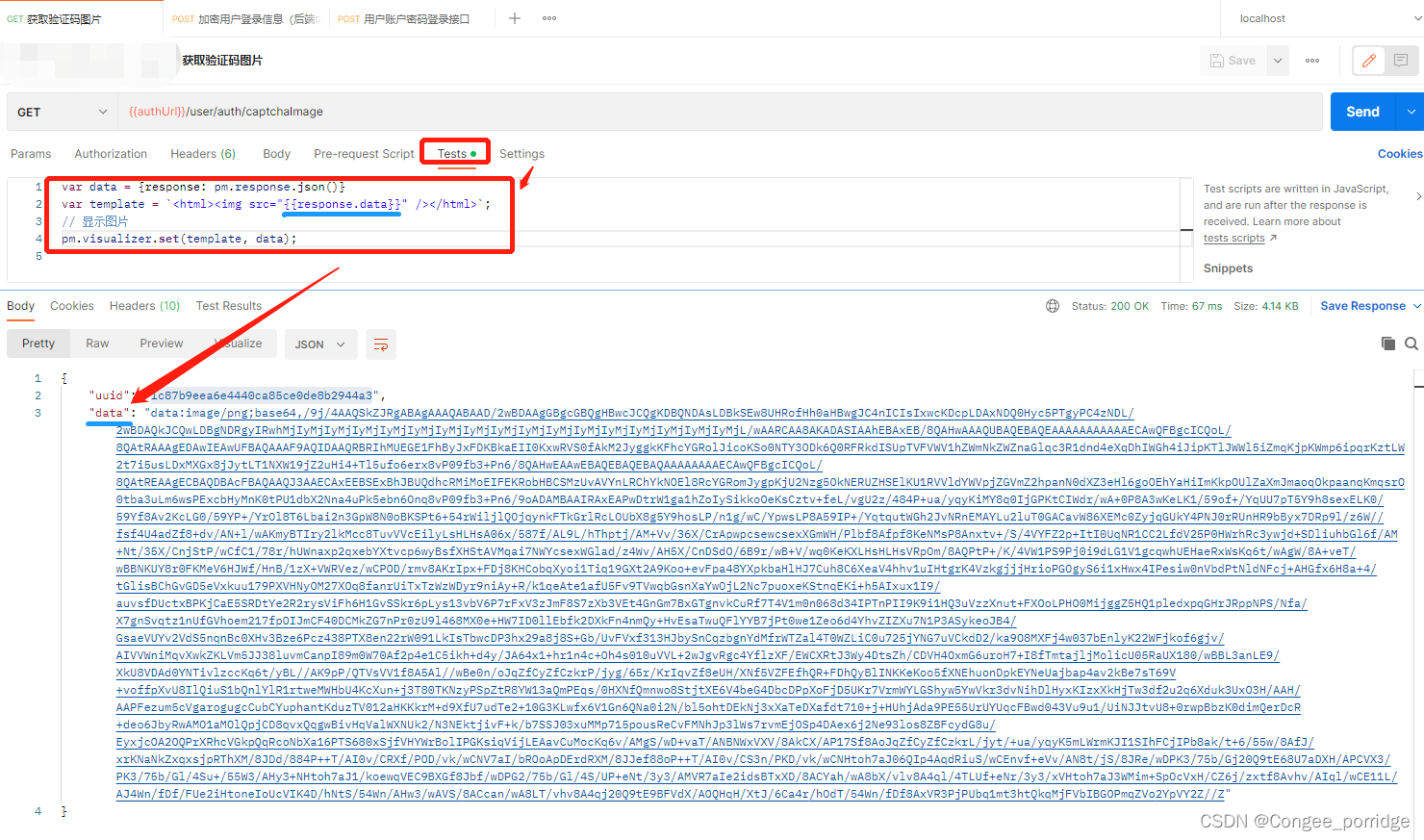Open the response Headers (10) tab
1424x840 pixels.
click(x=144, y=306)
